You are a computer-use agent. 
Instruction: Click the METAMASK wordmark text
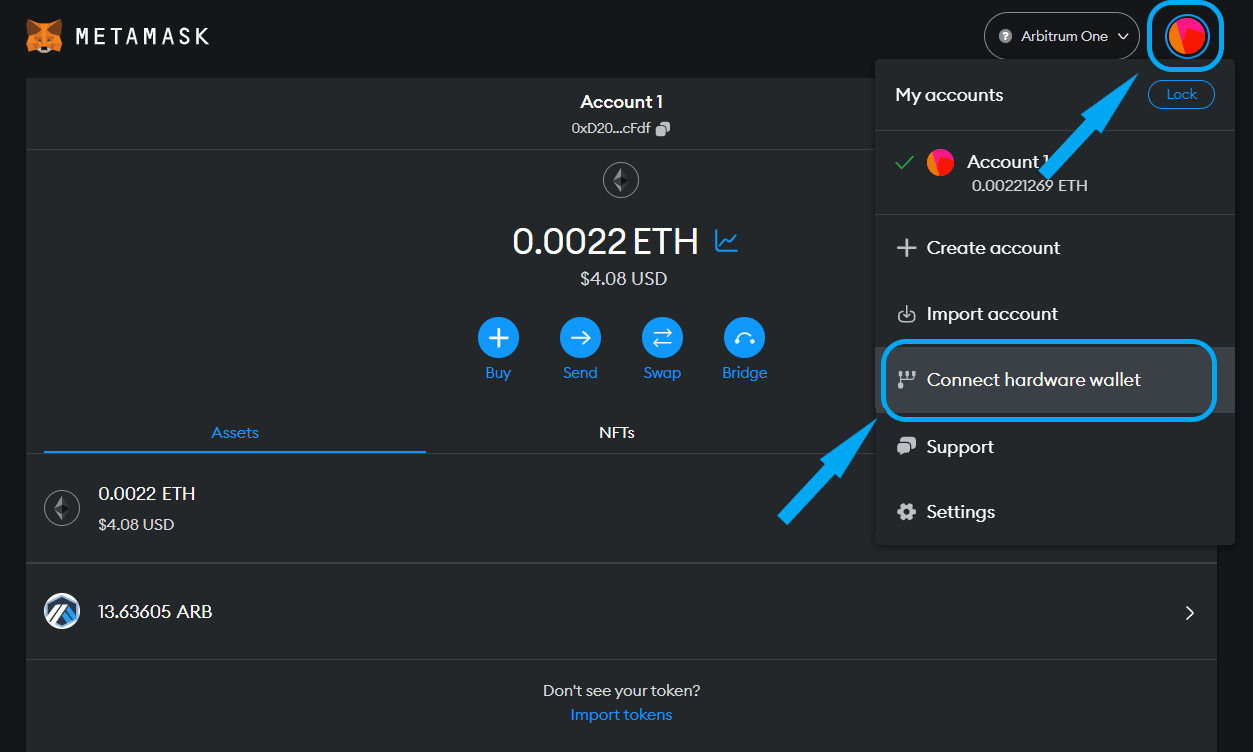click(142, 37)
